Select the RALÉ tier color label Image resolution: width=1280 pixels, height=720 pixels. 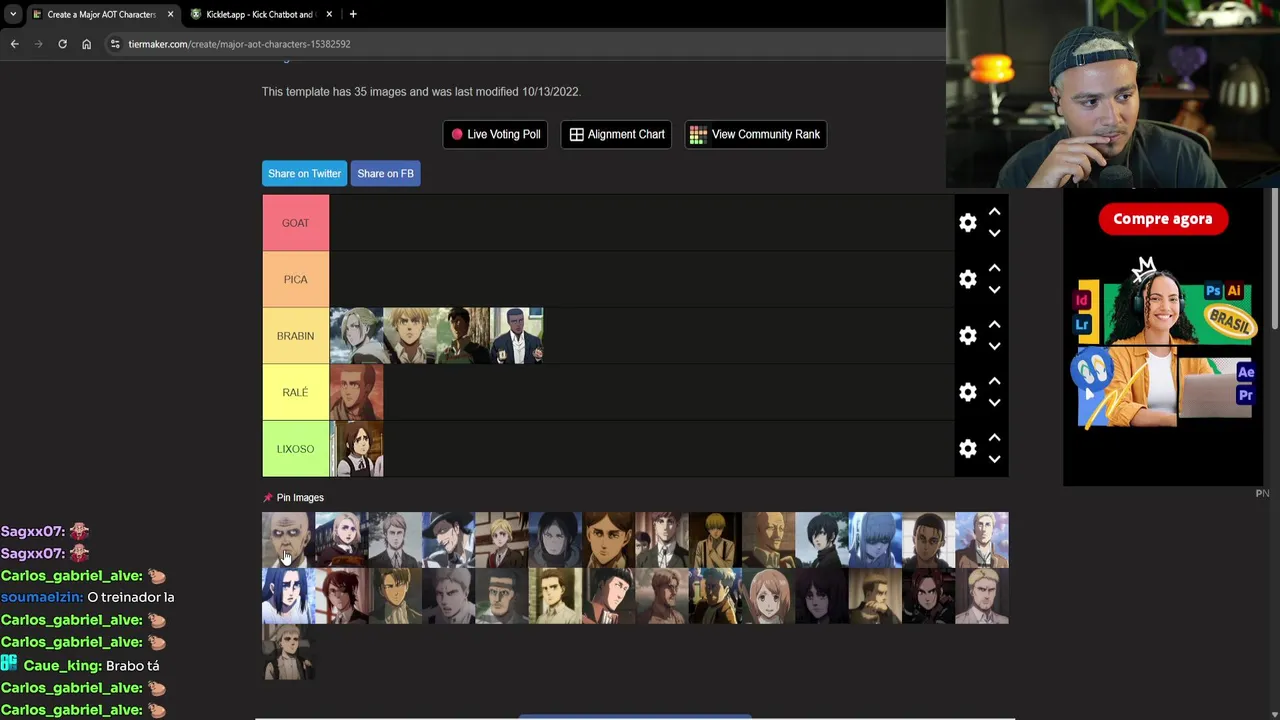click(x=295, y=392)
